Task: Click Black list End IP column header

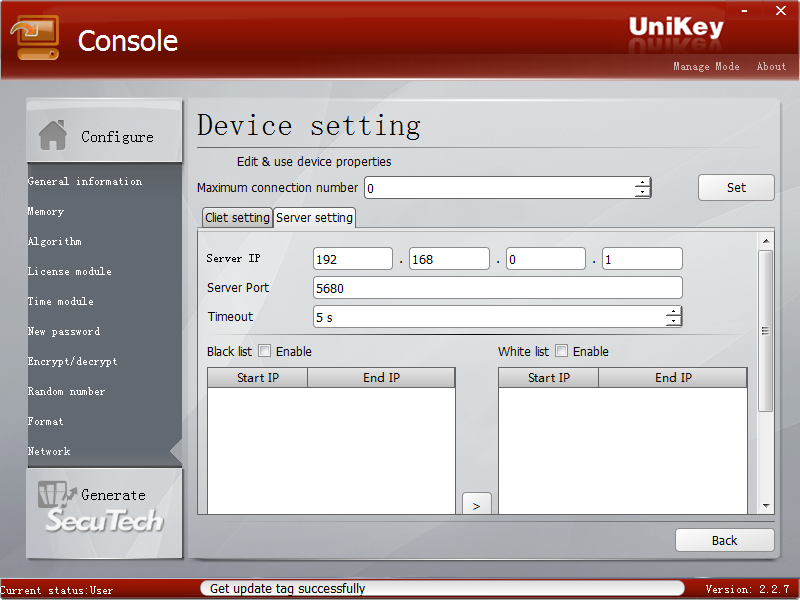Action: point(381,378)
